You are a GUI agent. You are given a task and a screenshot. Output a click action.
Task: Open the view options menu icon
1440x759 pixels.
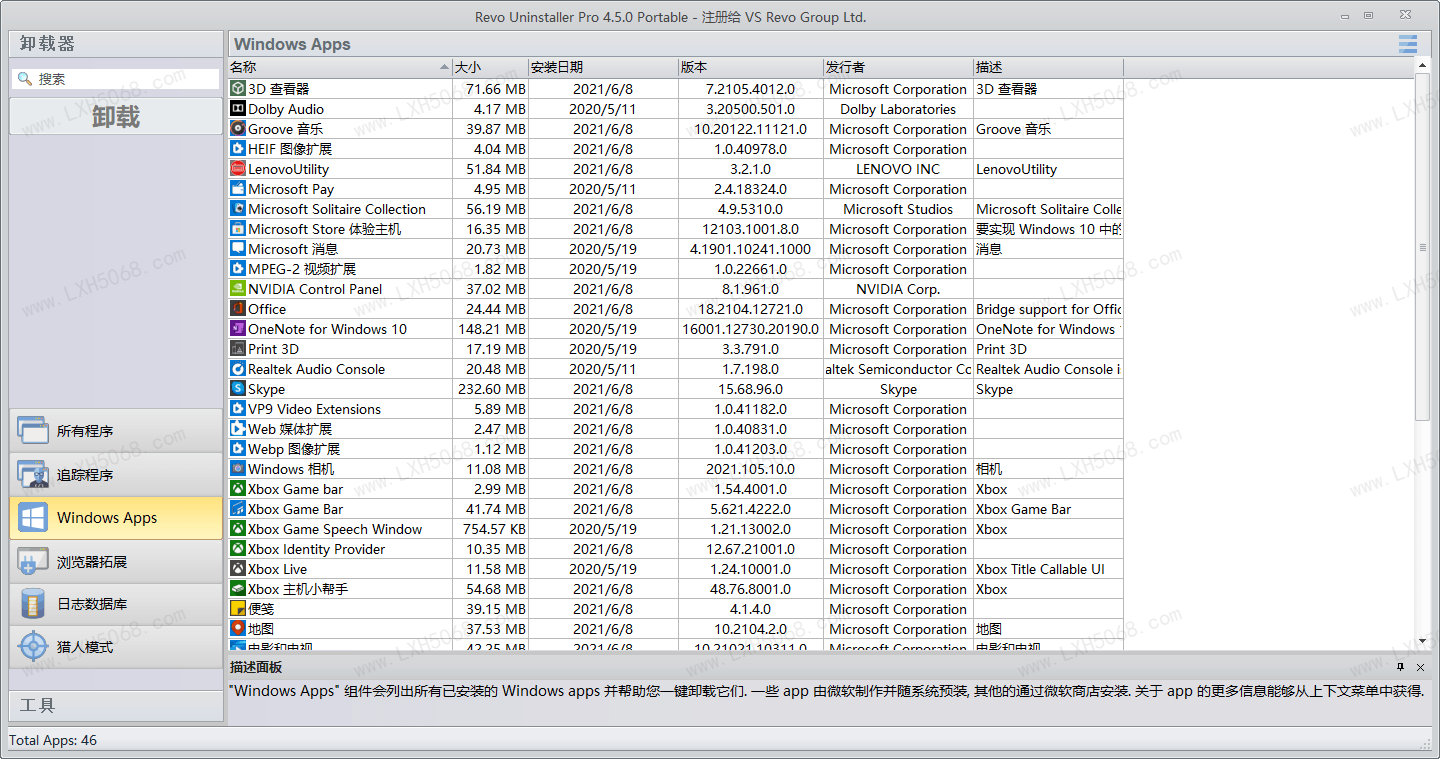coord(1408,44)
